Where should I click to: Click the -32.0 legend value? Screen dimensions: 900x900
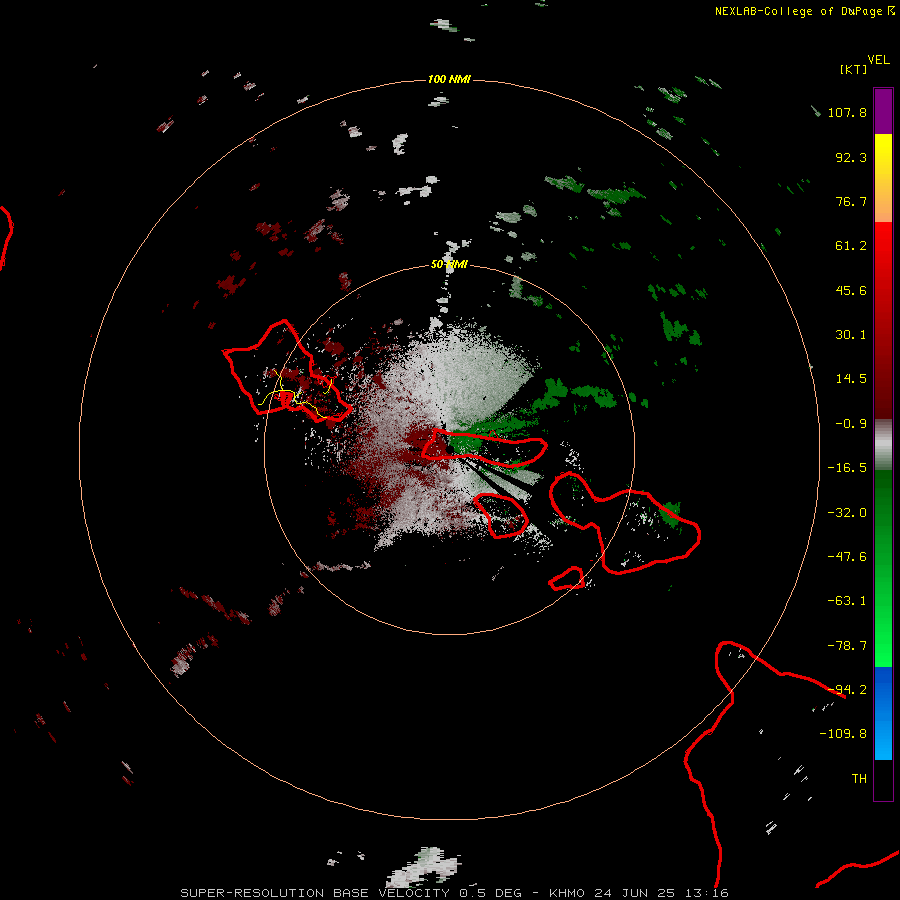(x=847, y=513)
